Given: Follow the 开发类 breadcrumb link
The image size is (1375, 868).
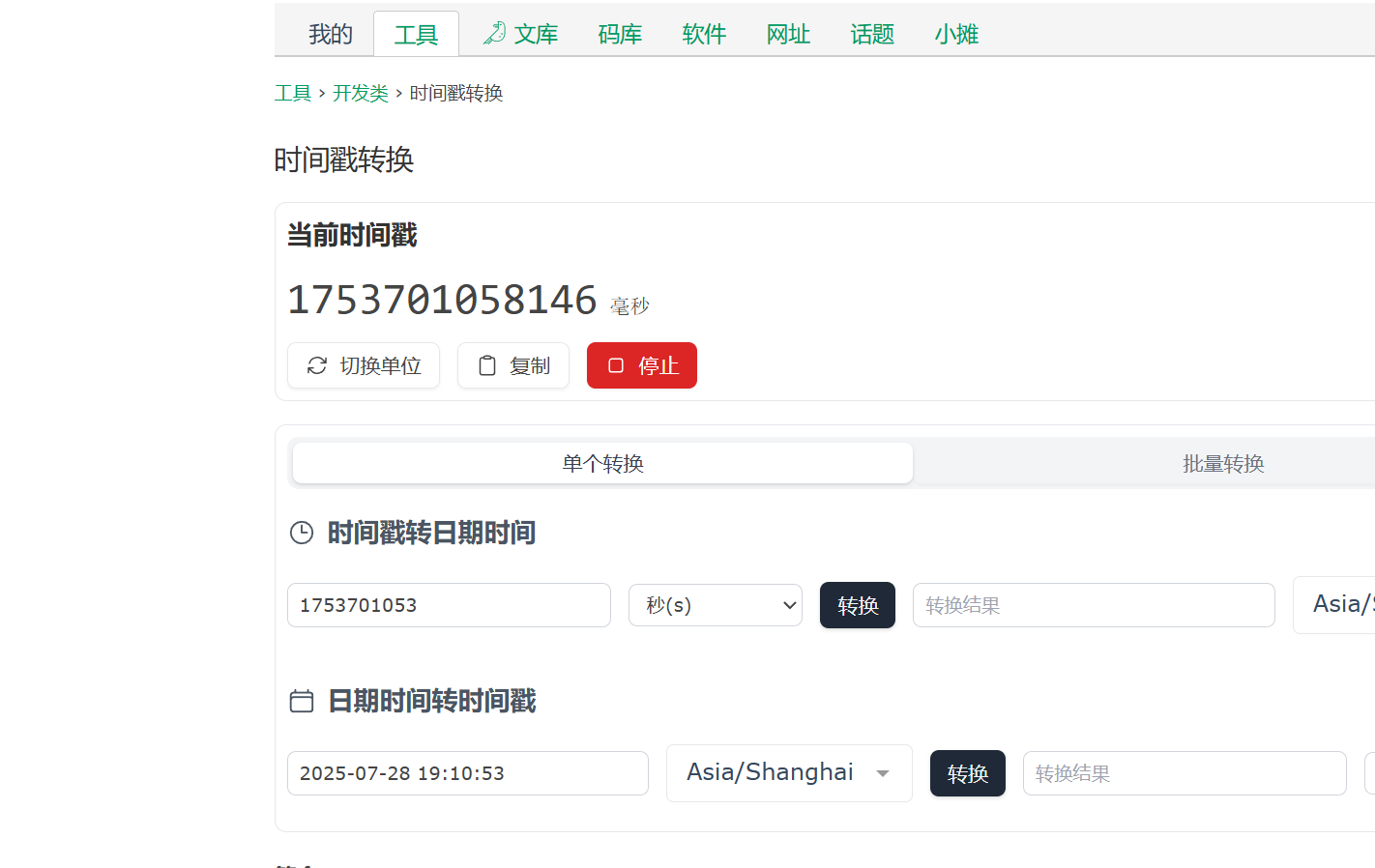Looking at the screenshot, I should coord(361,93).
